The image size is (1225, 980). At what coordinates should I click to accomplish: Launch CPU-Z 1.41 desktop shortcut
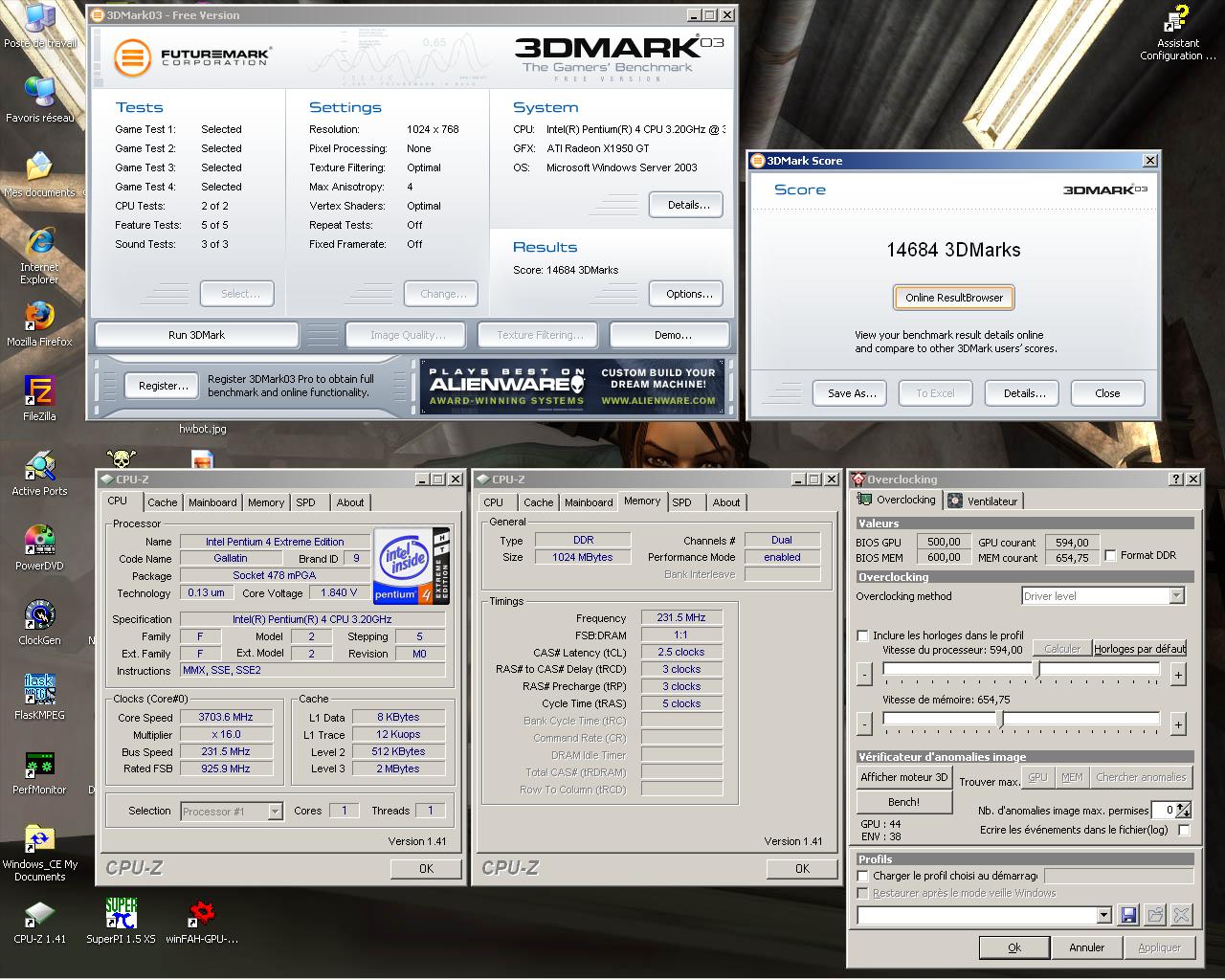[x=39, y=913]
